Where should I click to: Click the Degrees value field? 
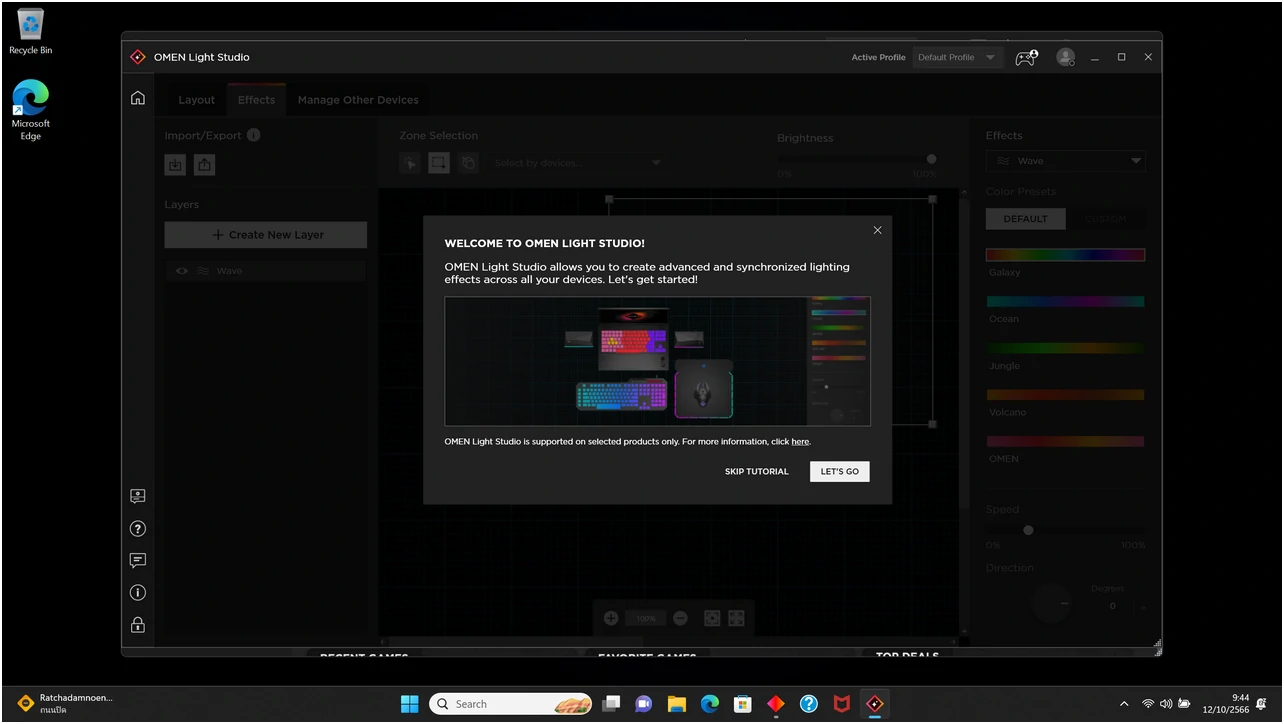1112,606
